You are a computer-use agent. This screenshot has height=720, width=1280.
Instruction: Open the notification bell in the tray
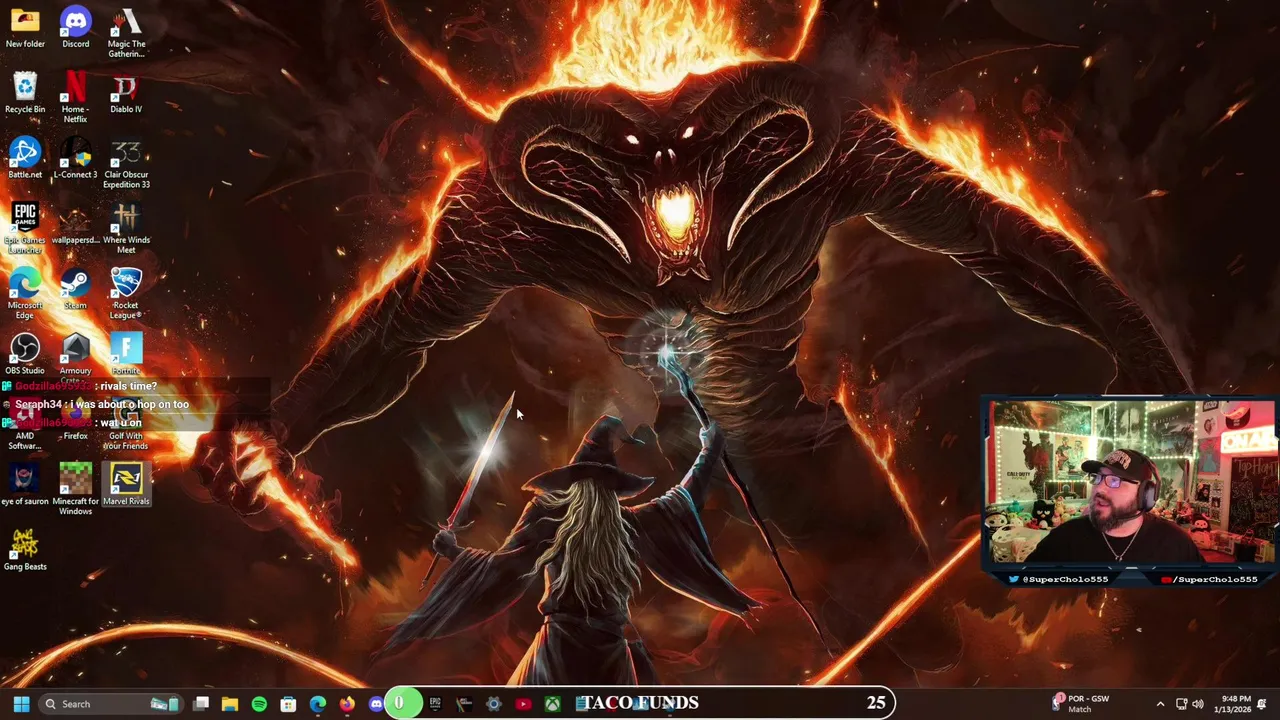1262,704
